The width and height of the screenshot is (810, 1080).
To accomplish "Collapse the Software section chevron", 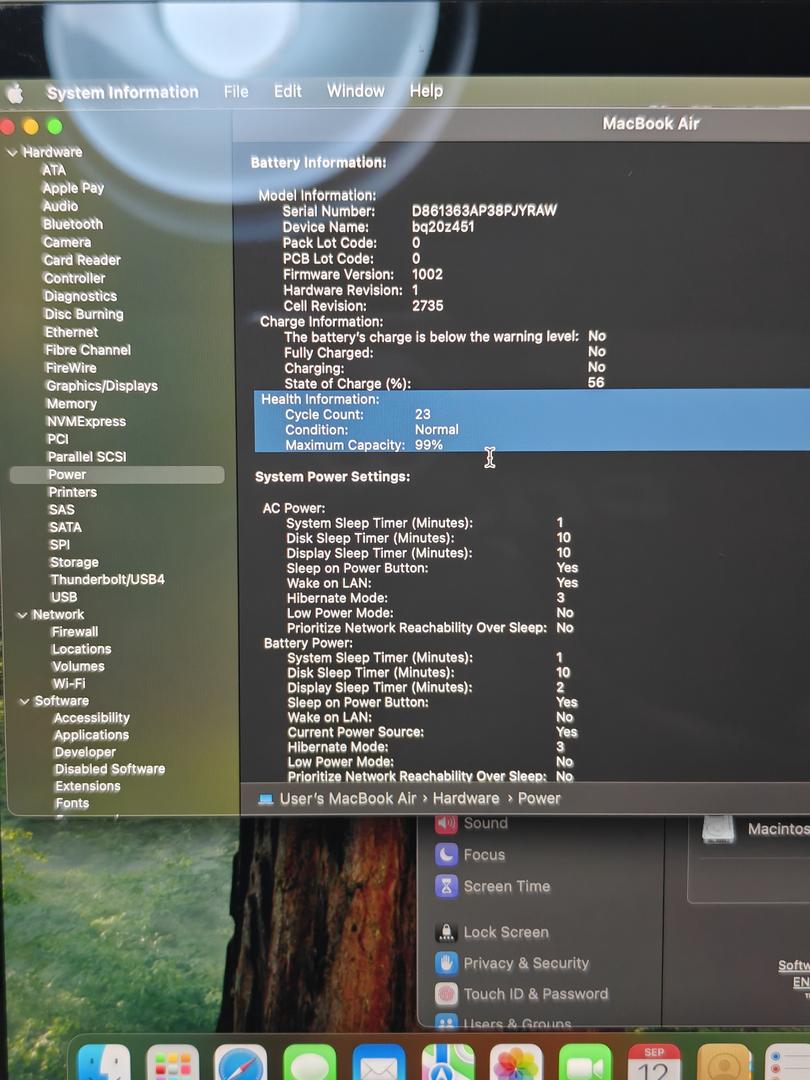I will (25, 701).
